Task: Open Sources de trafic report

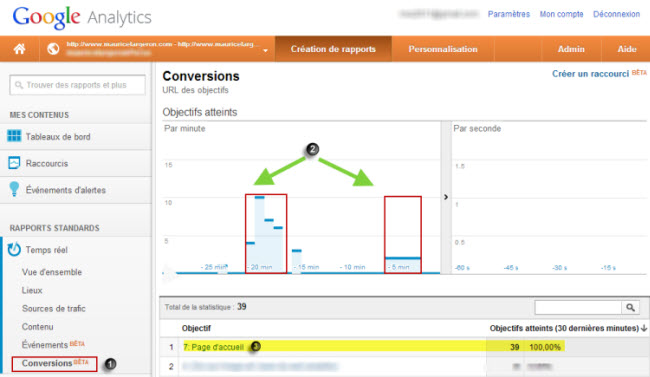Action: click(53, 309)
